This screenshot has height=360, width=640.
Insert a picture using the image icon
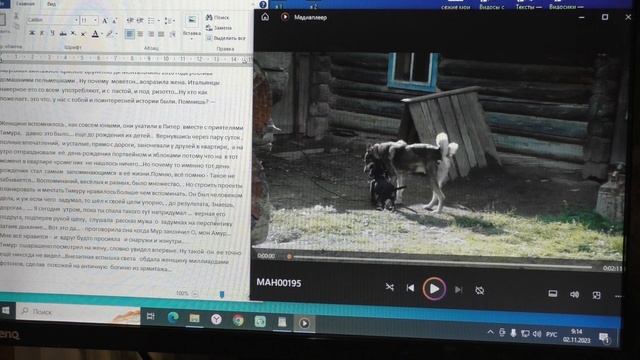coord(191,20)
